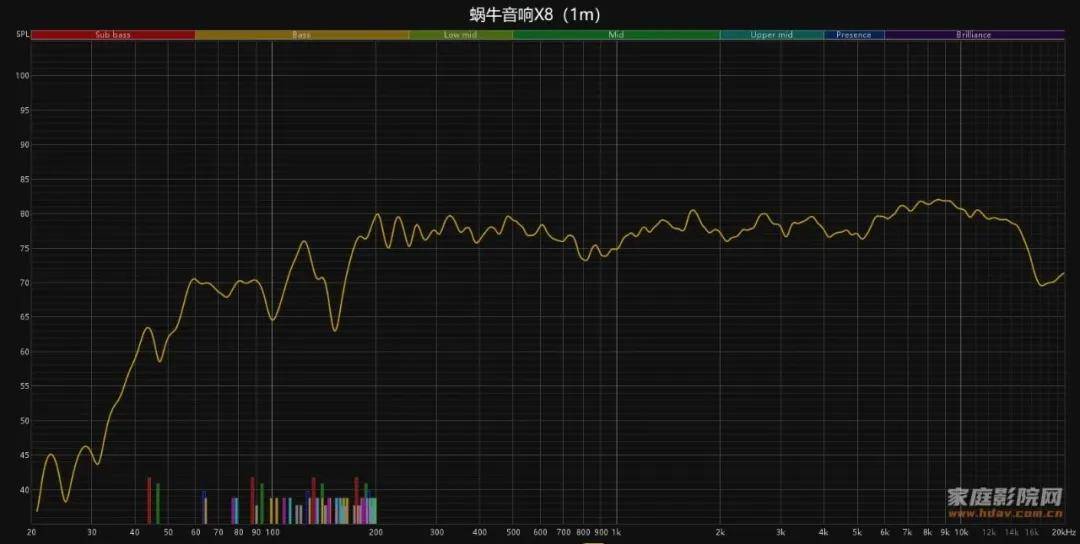The image size is (1080, 544).
Task: Select the Bass frequency band bar
Action: 301,35
